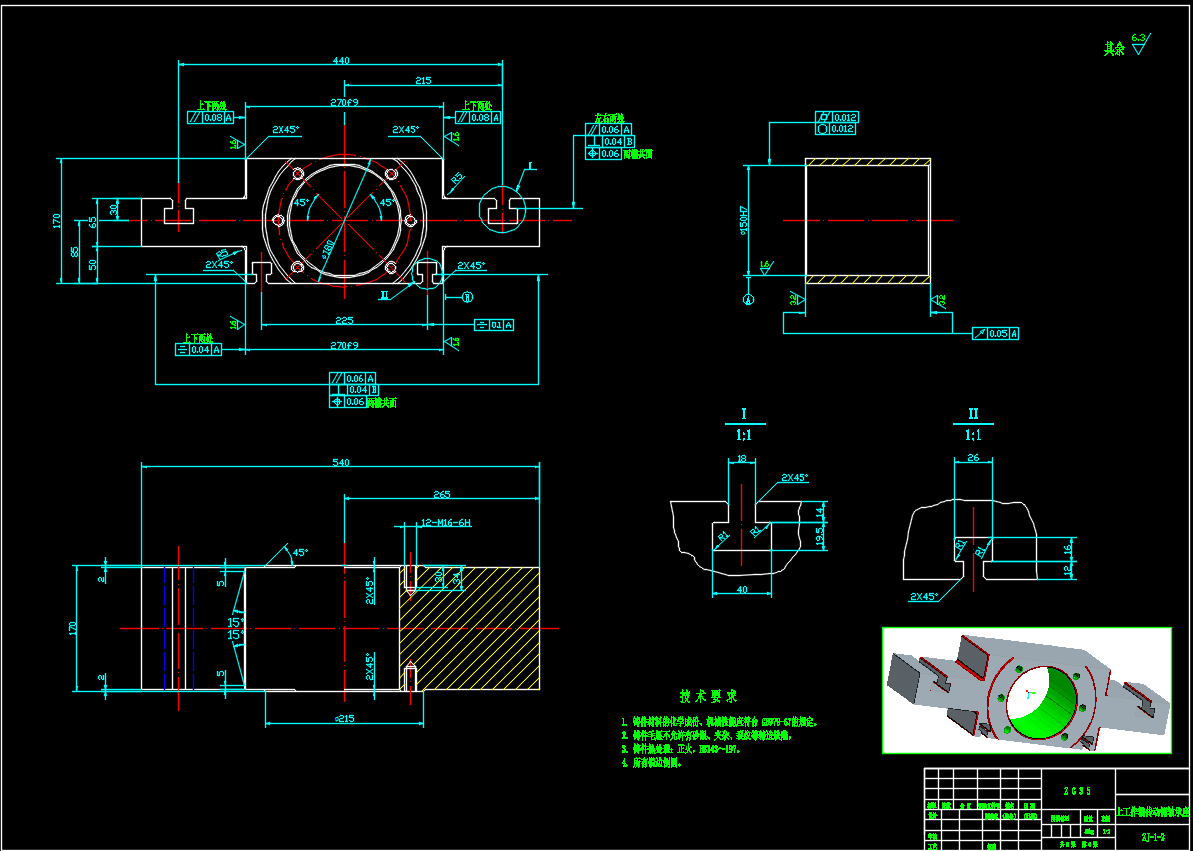The height and width of the screenshot is (851, 1193).
Task: Click the detail circle marked I
Action: [502, 207]
